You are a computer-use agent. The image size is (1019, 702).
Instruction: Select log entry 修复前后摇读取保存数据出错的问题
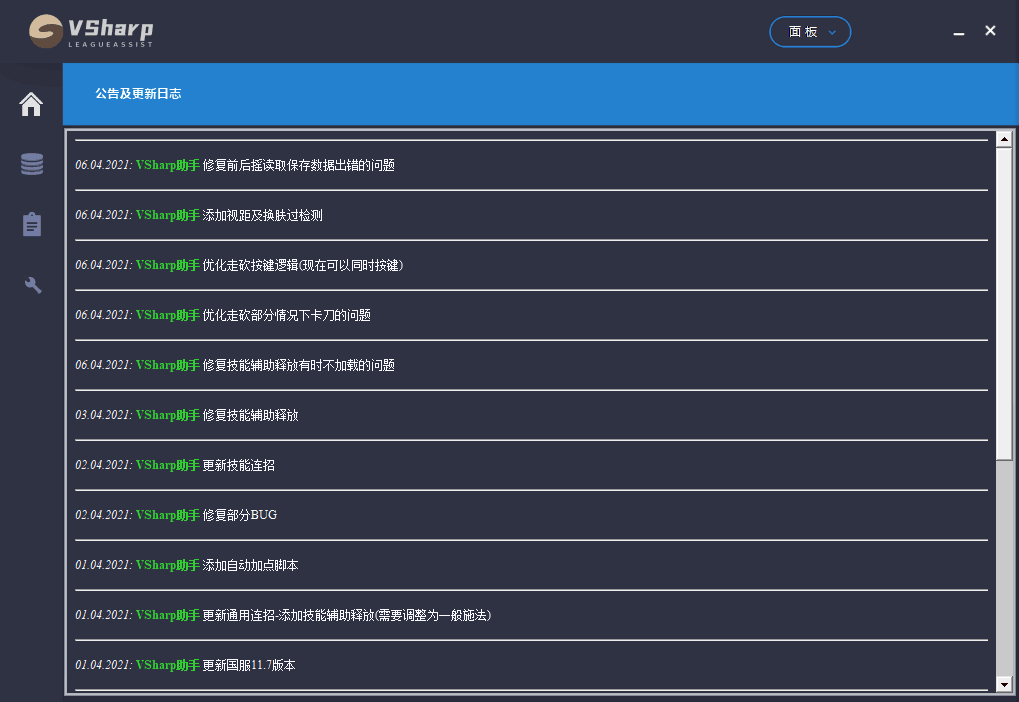tap(235, 165)
